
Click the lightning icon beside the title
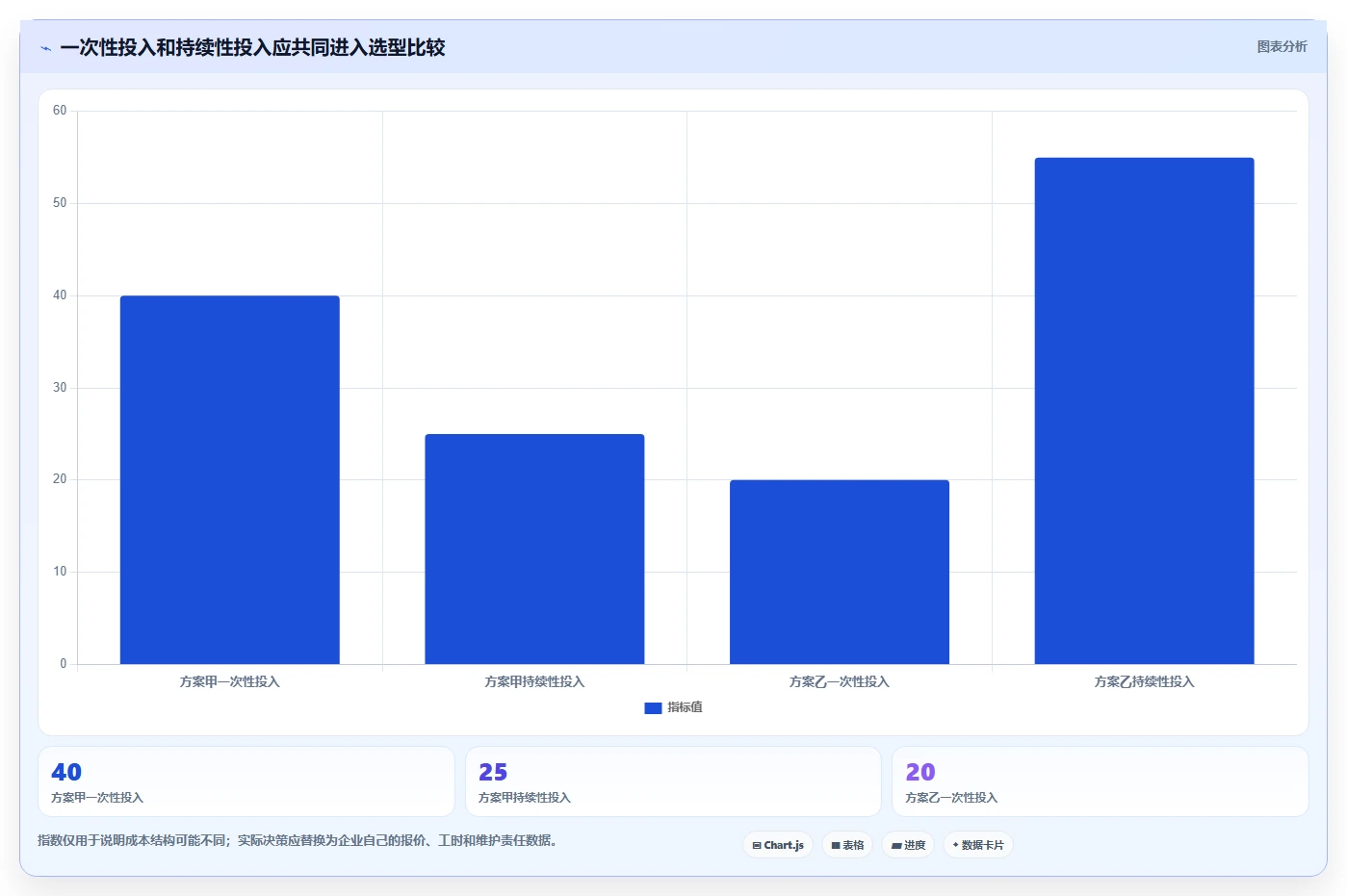pyautogui.click(x=45, y=48)
